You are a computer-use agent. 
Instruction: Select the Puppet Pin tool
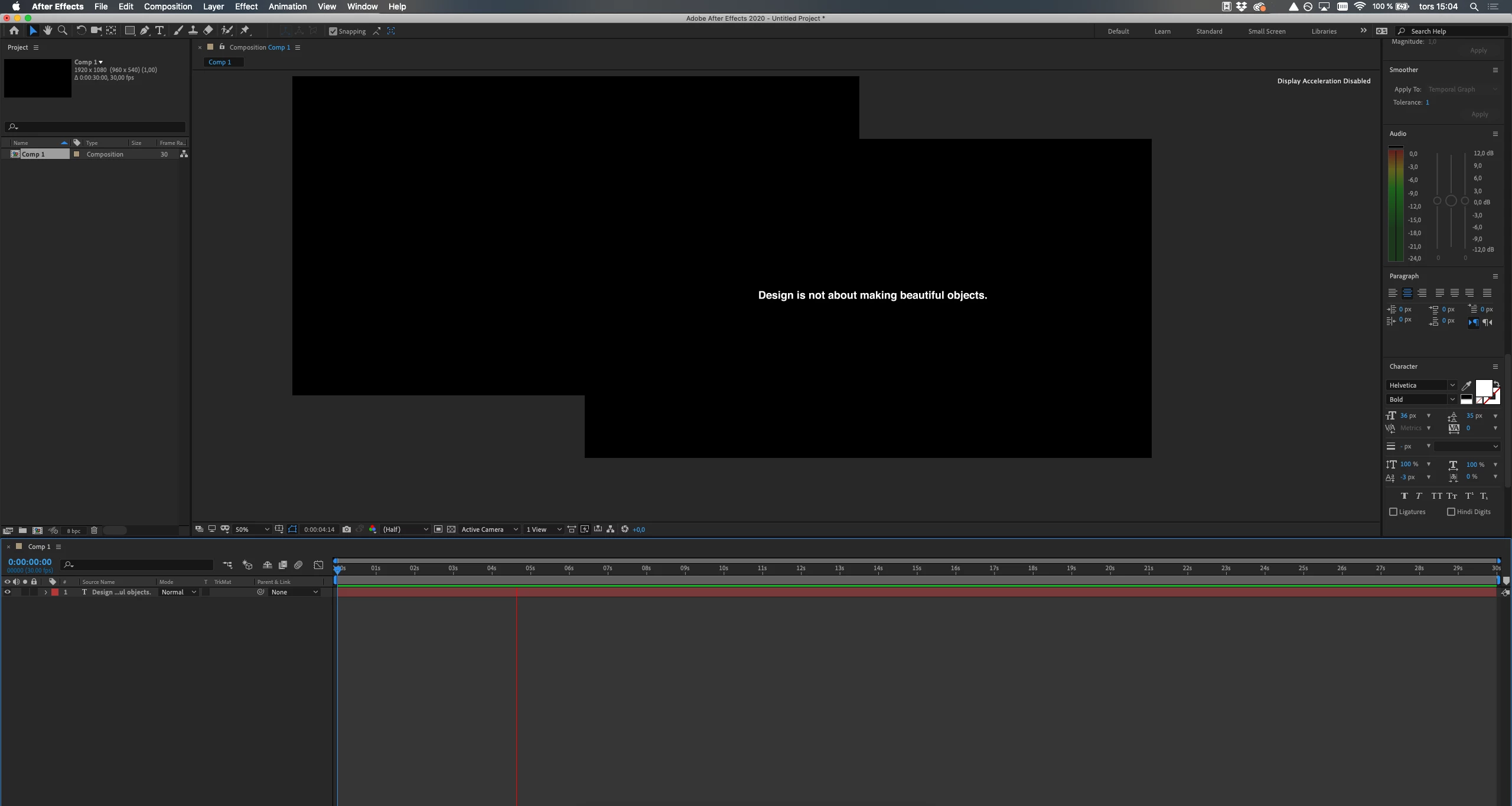click(245, 31)
